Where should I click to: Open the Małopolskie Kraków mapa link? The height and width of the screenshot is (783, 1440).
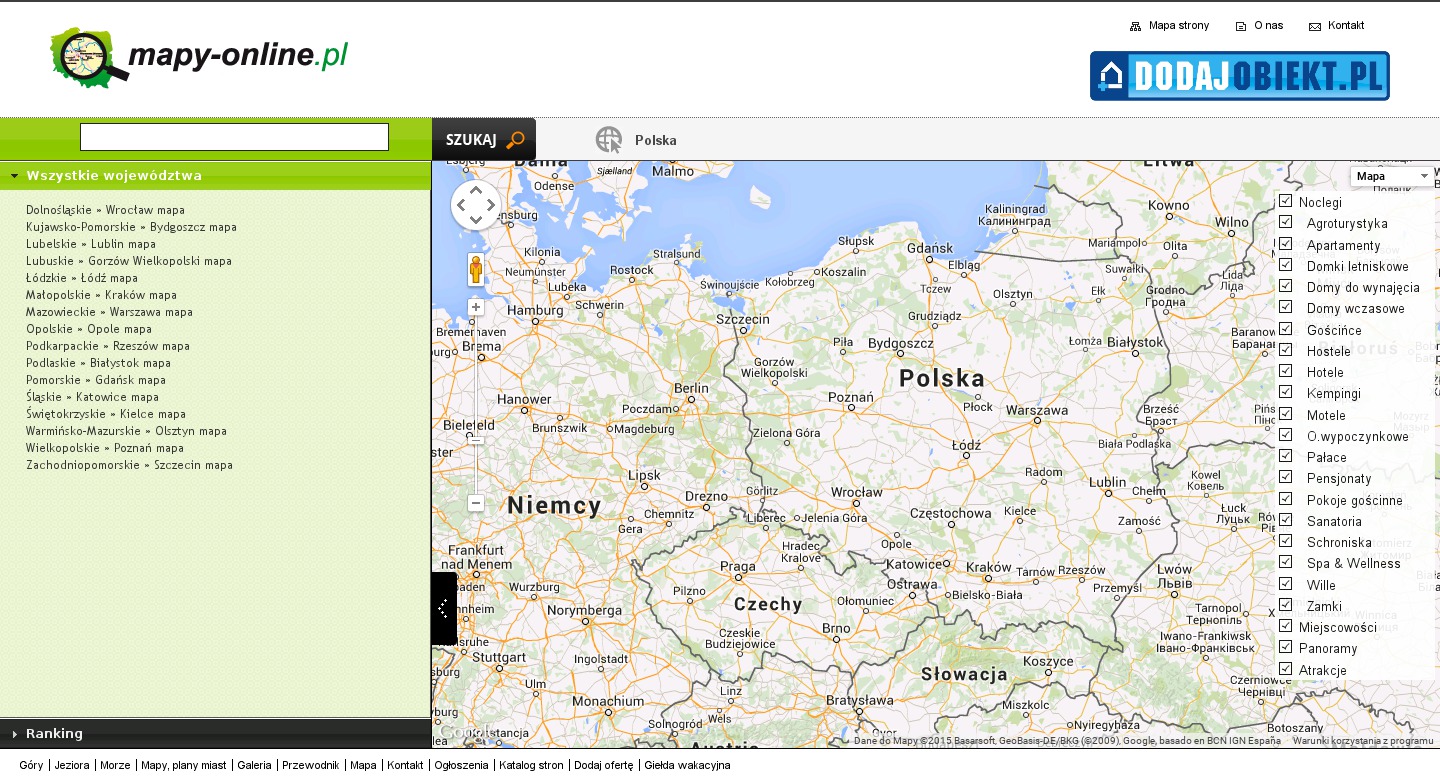pos(101,295)
